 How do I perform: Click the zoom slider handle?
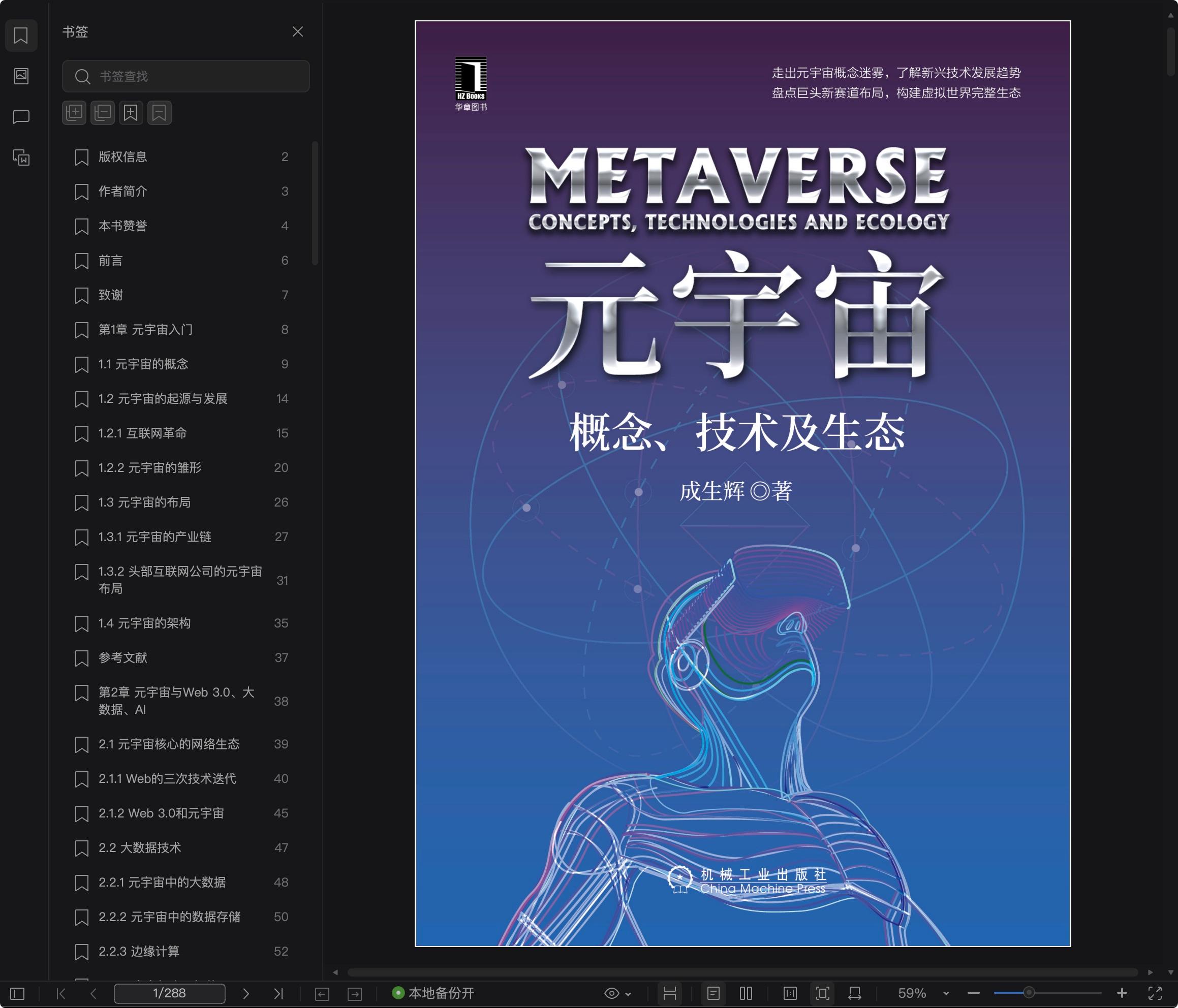pos(1029,993)
